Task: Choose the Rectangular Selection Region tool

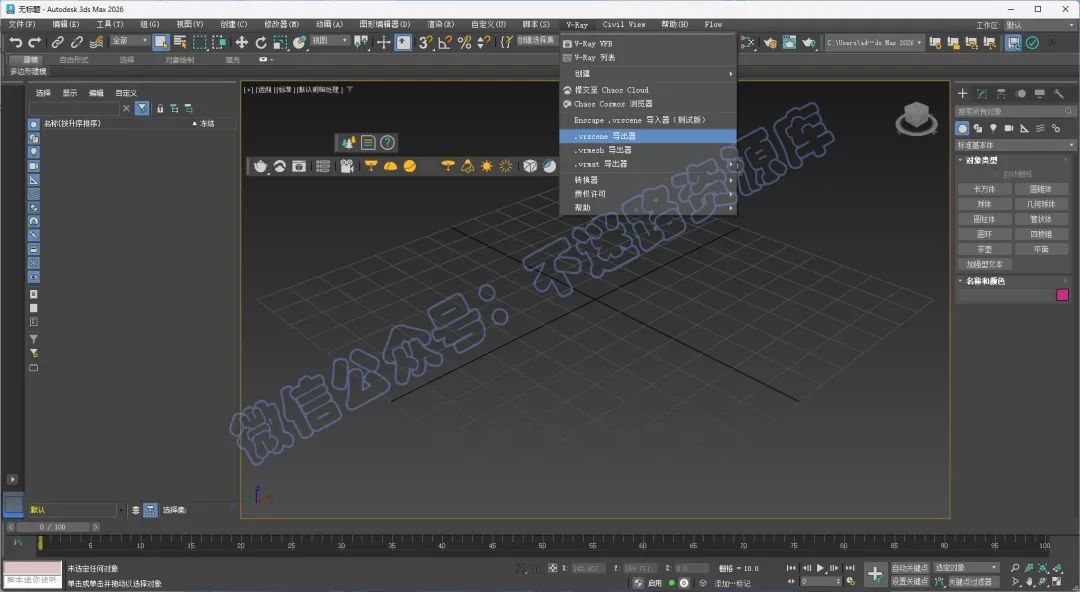Action: [x=200, y=43]
